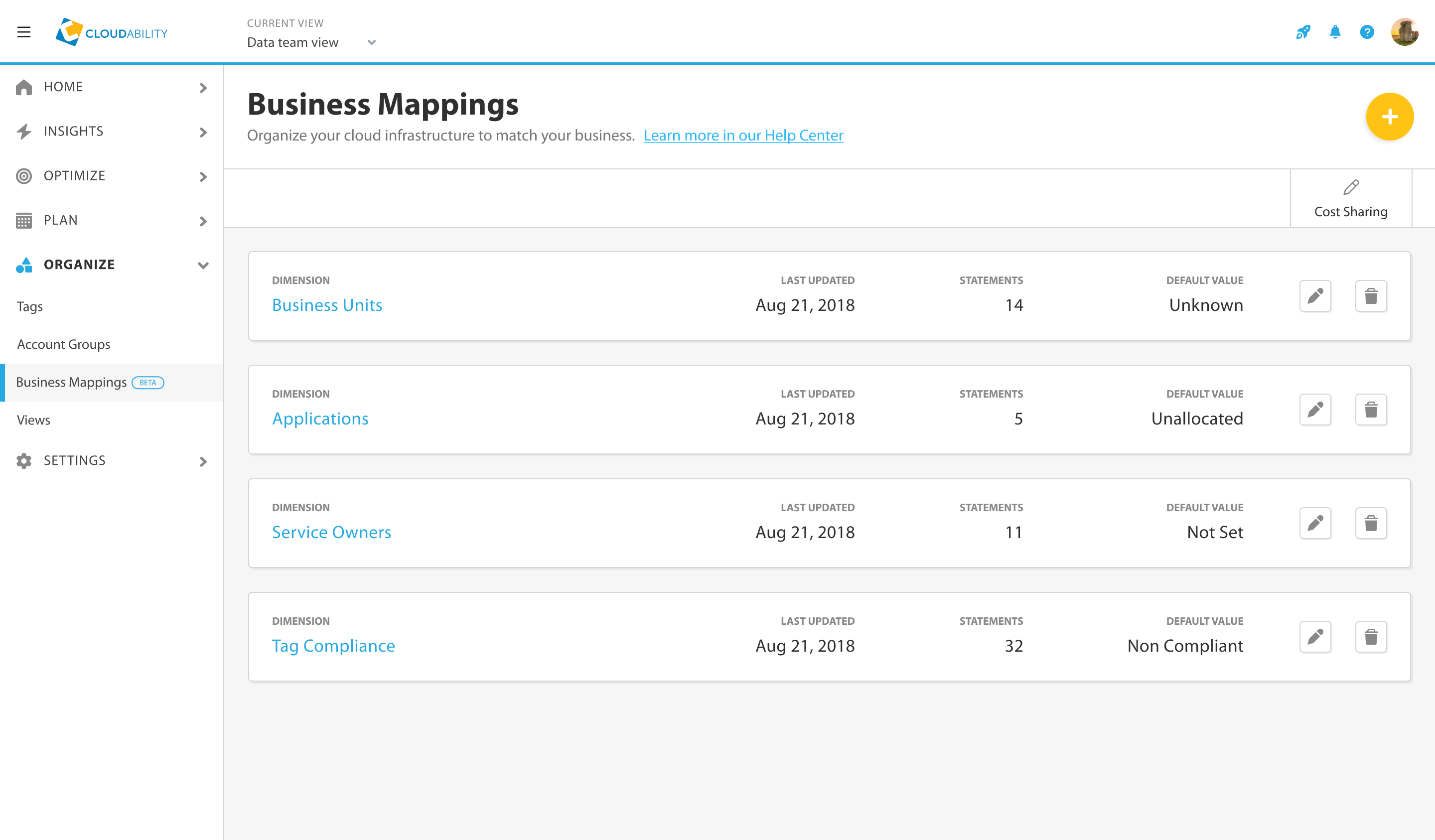Expand the Home menu section
The height and width of the screenshot is (840, 1435).
point(112,87)
